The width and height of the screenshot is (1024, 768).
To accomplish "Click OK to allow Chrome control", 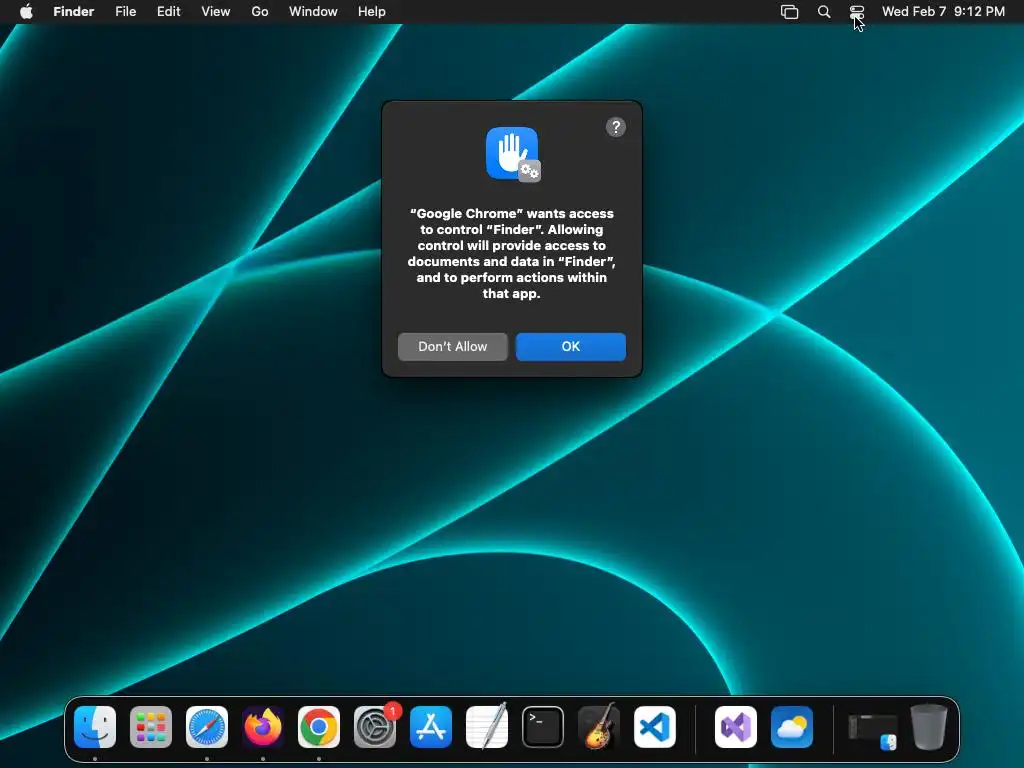I will (571, 347).
